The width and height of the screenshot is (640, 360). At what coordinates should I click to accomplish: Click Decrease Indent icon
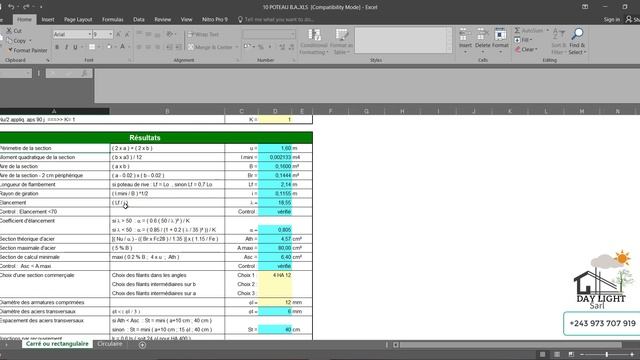(x=169, y=47)
